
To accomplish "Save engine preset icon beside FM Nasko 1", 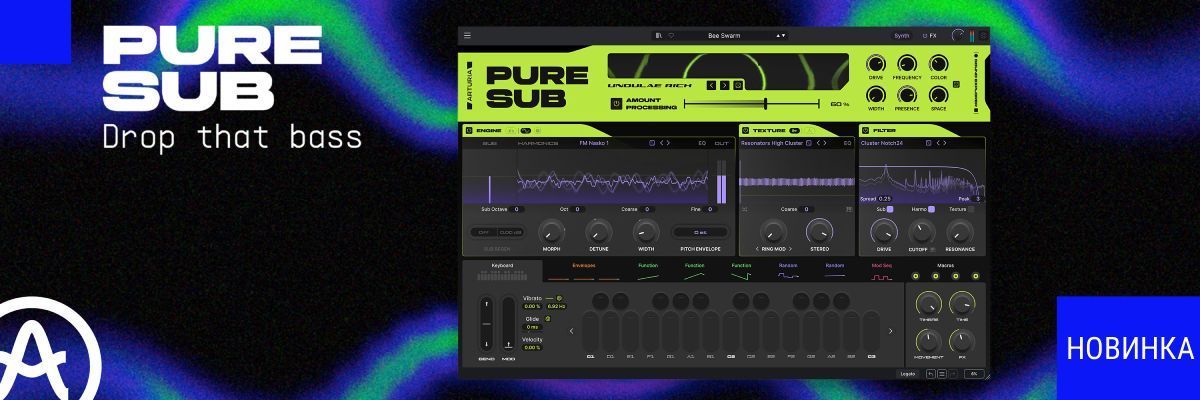I will pyautogui.click(x=652, y=143).
